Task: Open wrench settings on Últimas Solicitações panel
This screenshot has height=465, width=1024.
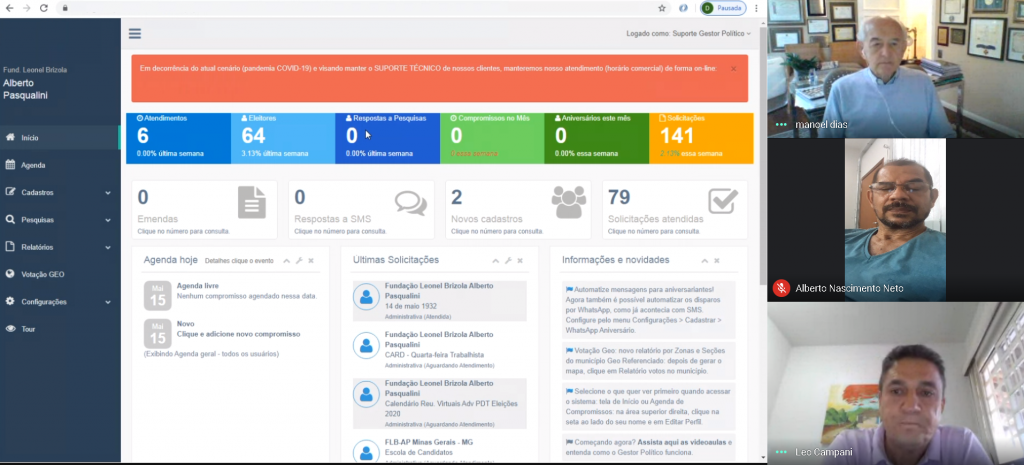Action: (507, 260)
